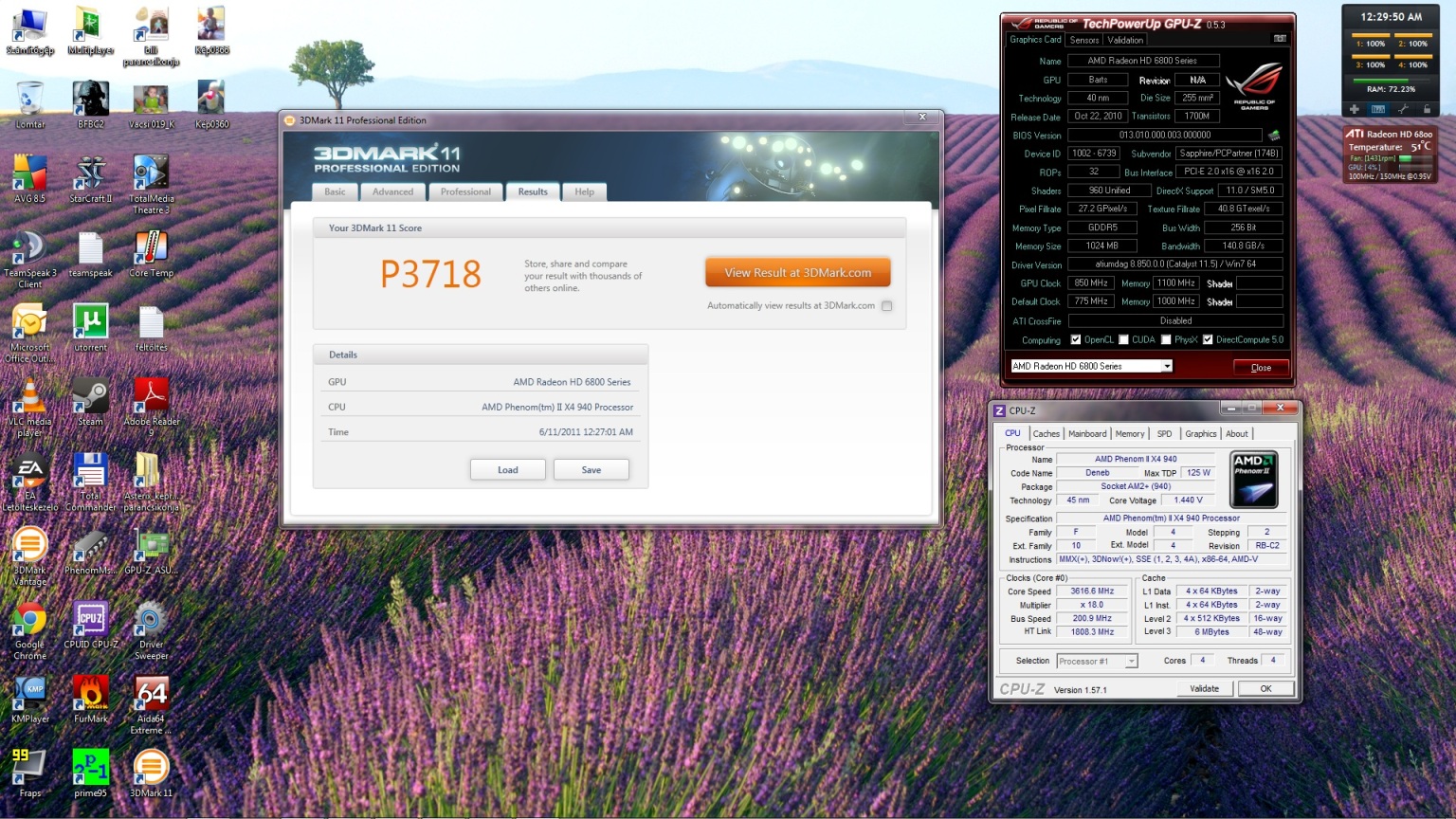The width and height of the screenshot is (1456, 819).
Task: Launch Driver Sweeper desktop icon
Action: [x=152, y=630]
